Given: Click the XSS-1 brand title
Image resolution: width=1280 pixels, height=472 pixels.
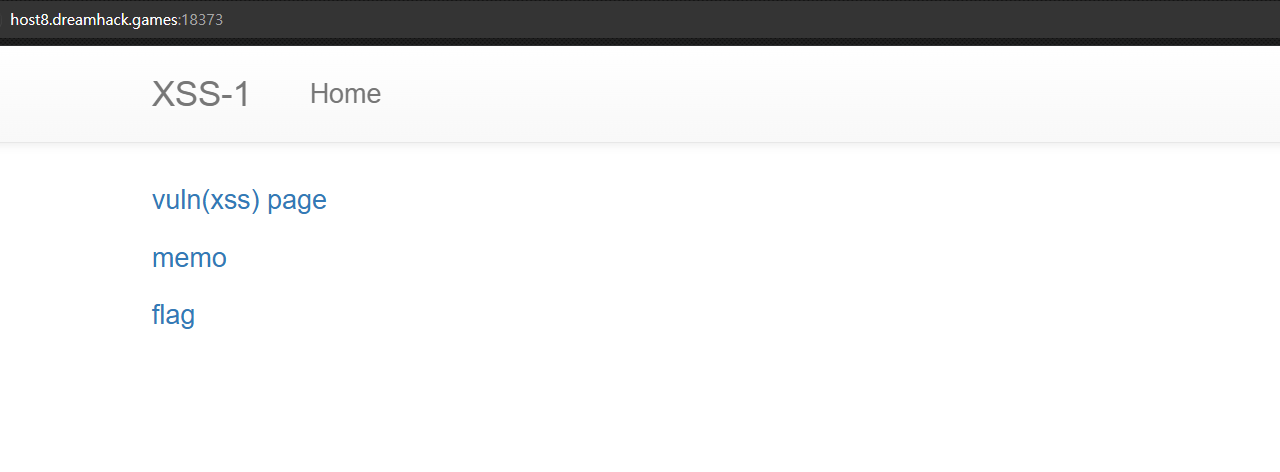Looking at the screenshot, I should [201, 94].
